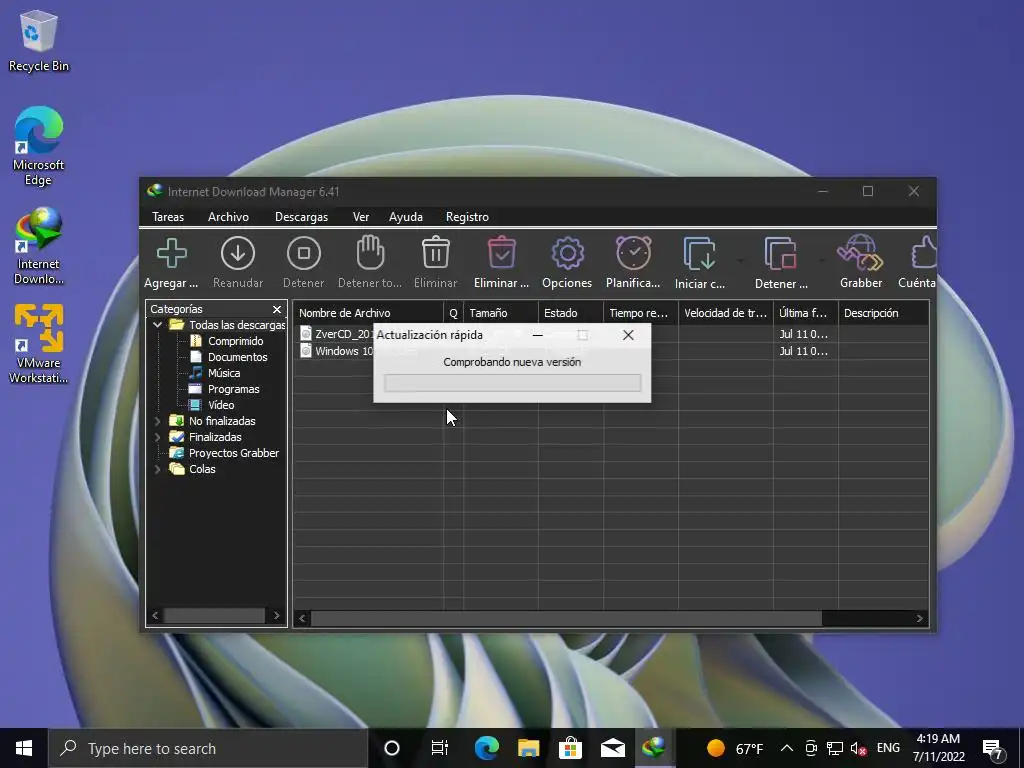Click the update check progress bar

point(513,383)
